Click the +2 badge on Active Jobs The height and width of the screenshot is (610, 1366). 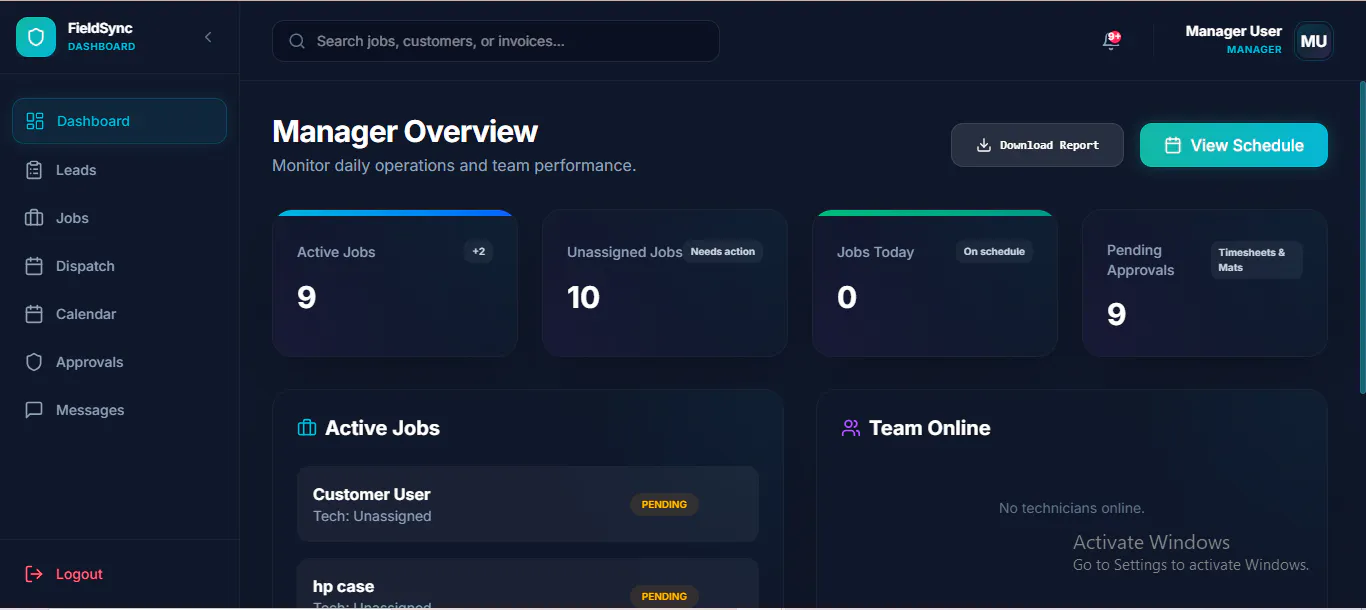coord(479,252)
